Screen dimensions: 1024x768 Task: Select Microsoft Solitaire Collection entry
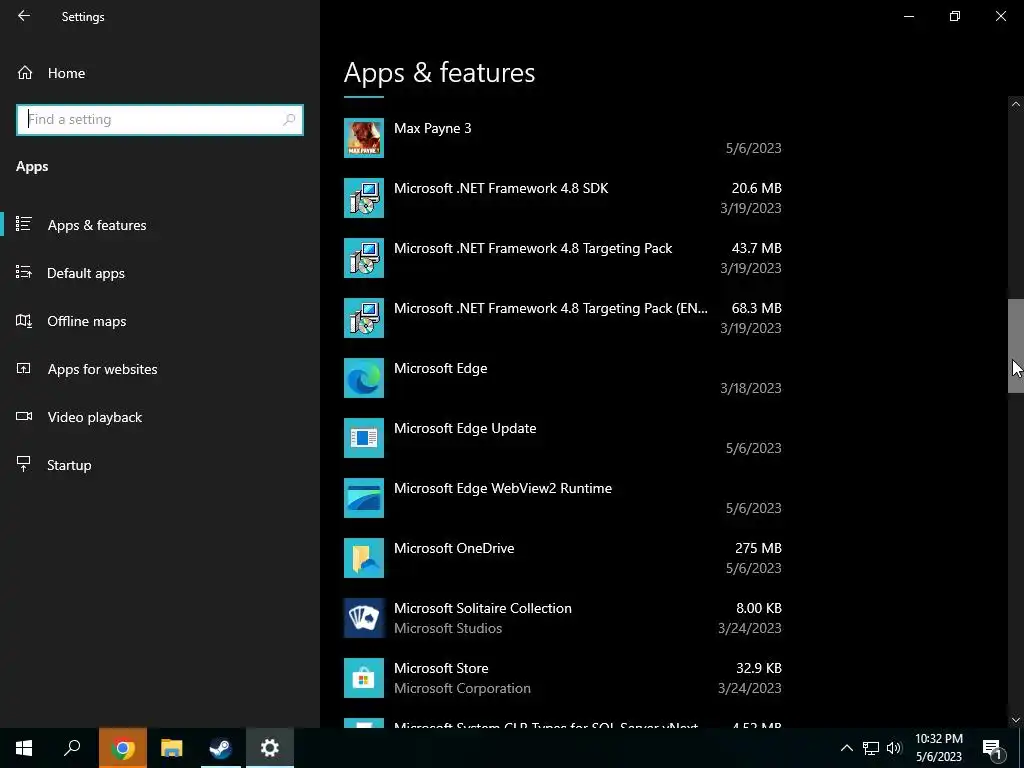pyautogui.click(x=563, y=618)
